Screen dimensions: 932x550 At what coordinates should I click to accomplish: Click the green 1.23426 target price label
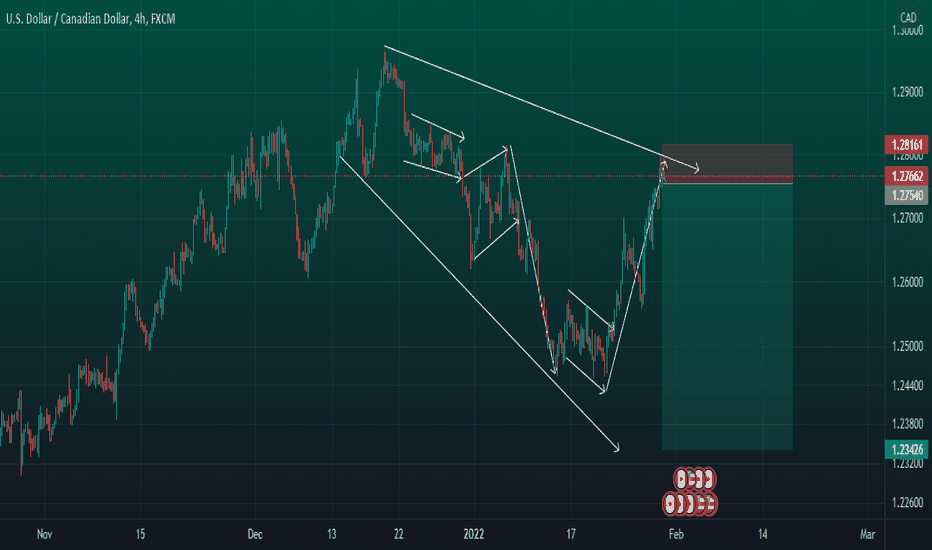point(906,449)
